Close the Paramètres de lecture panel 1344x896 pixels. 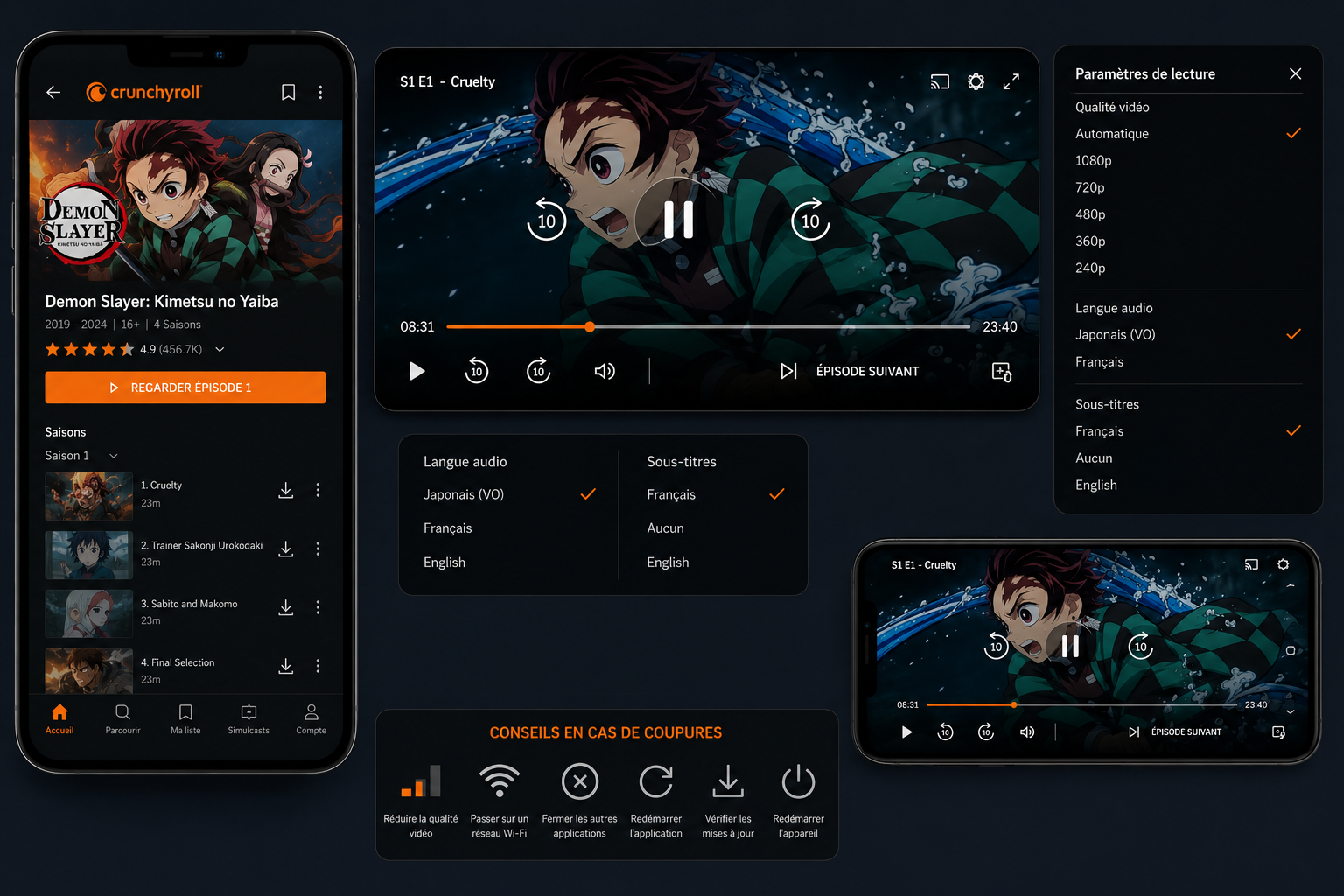[1295, 73]
